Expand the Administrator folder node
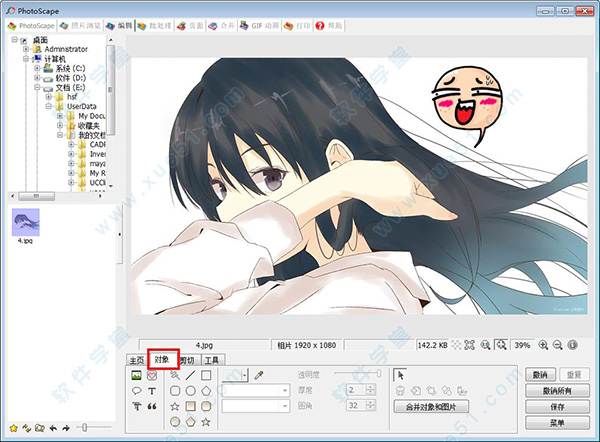This screenshot has width=600, height=442. coord(26,49)
